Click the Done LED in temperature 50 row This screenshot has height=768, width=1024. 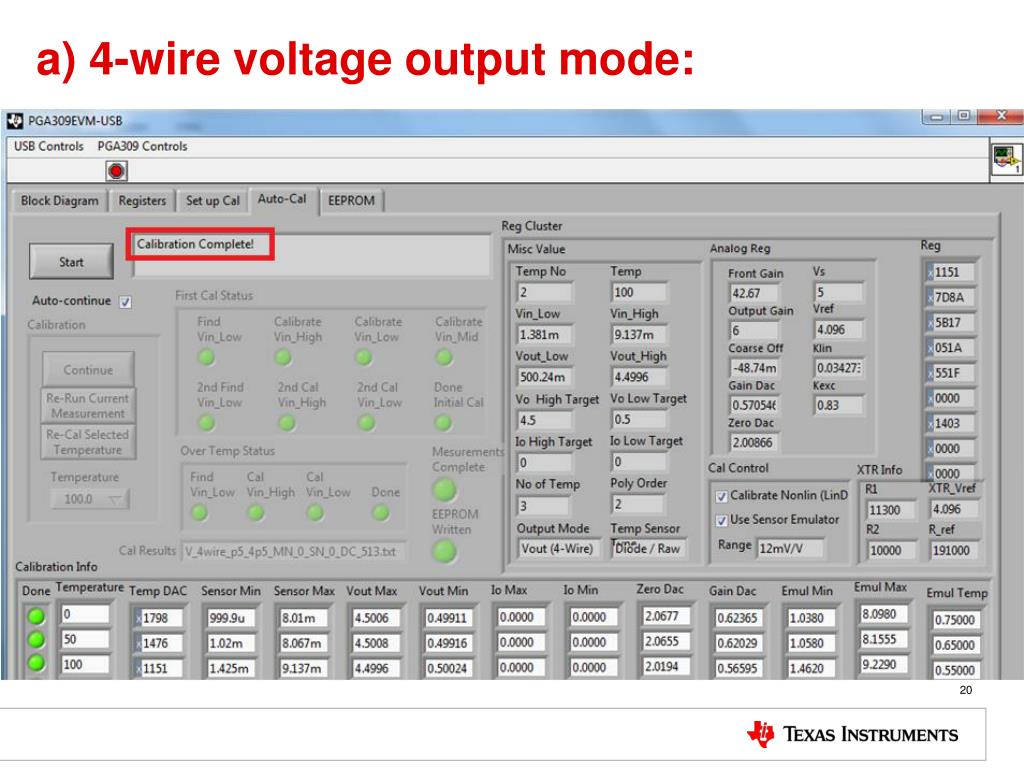[x=37, y=639]
